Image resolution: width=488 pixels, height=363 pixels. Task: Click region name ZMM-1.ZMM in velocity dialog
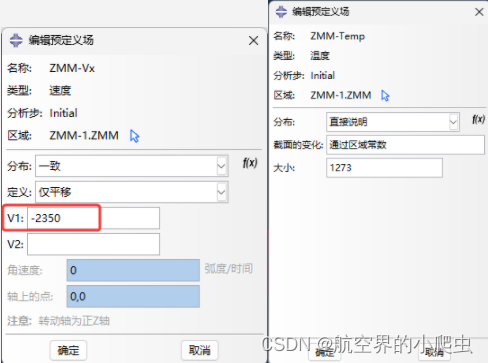pyautogui.click(x=84, y=135)
